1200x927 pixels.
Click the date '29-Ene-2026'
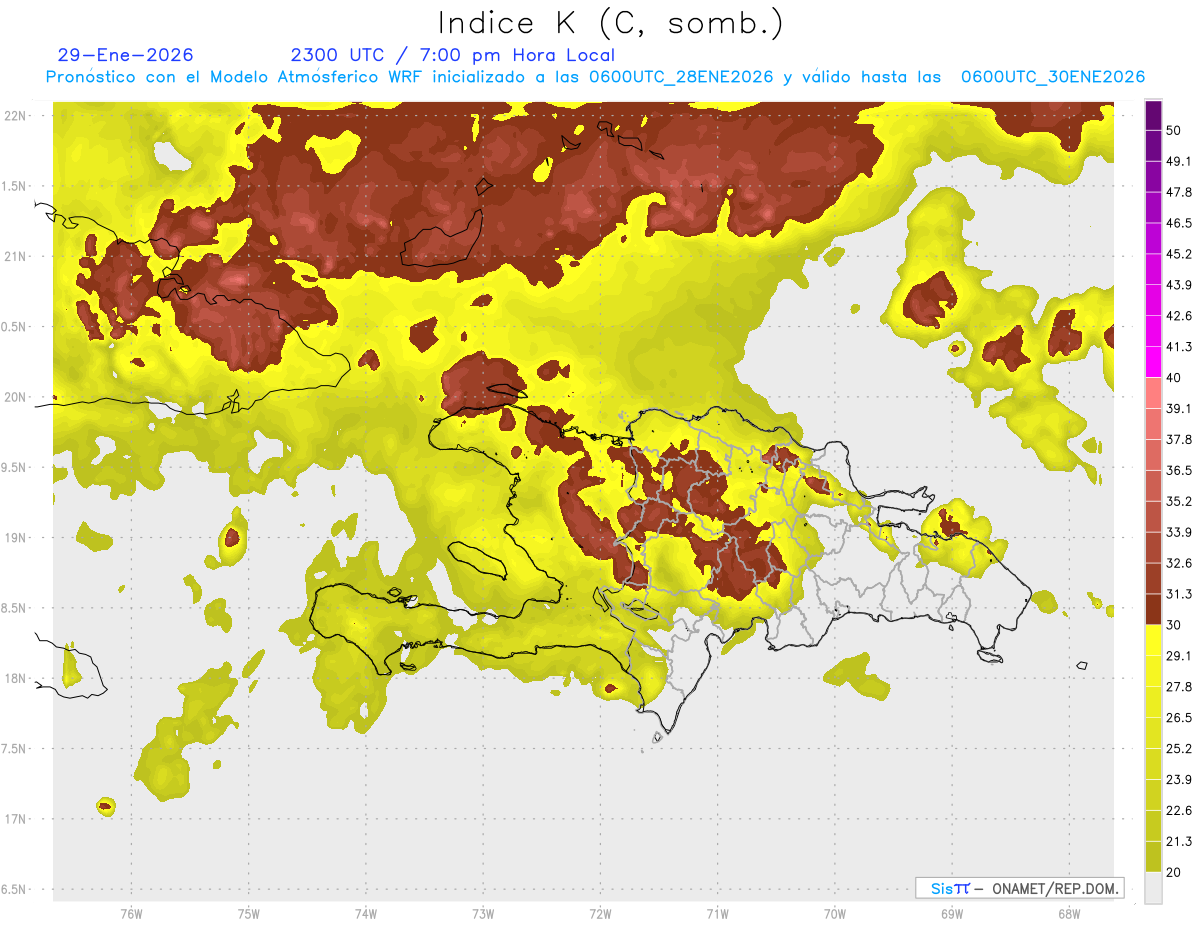click(126, 55)
